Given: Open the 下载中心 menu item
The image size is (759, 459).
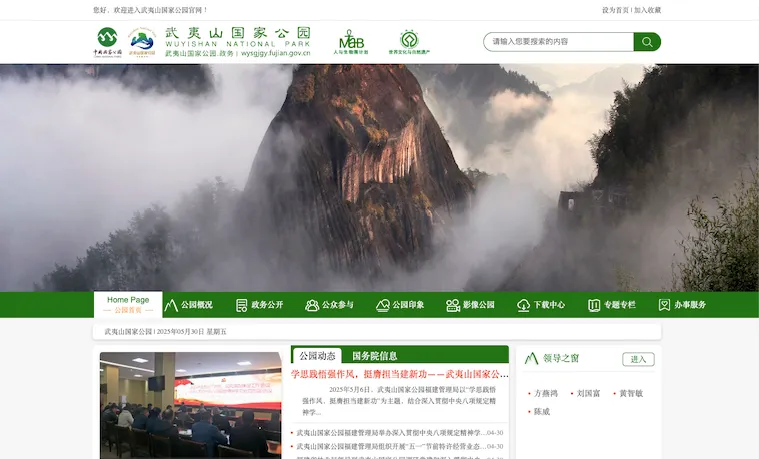Looking at the screenshot, I should [x=541, y=305].
